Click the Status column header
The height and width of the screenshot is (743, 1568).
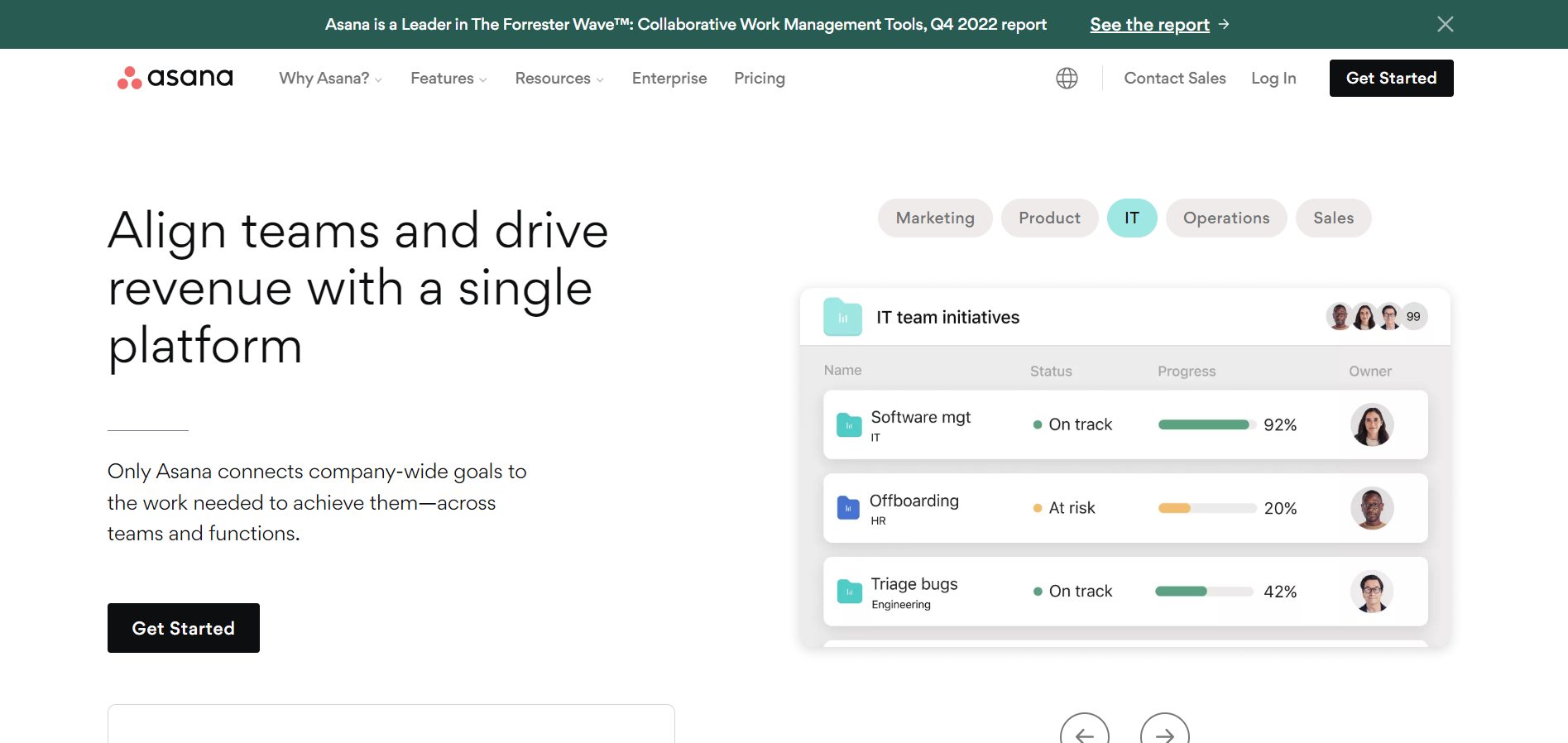[x=1051, y=371]
